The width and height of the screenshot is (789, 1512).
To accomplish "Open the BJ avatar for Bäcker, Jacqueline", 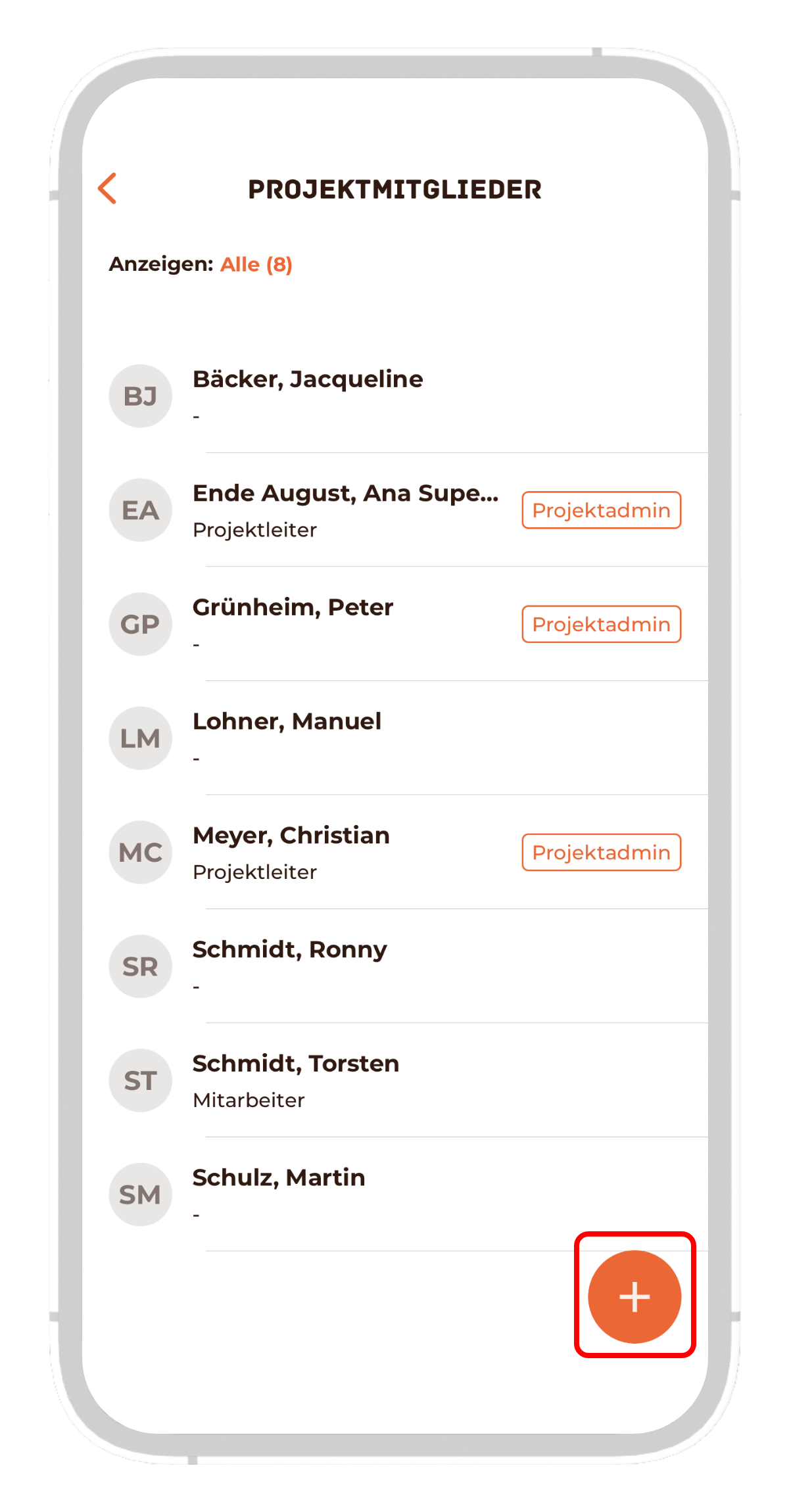I will point(140,396).
